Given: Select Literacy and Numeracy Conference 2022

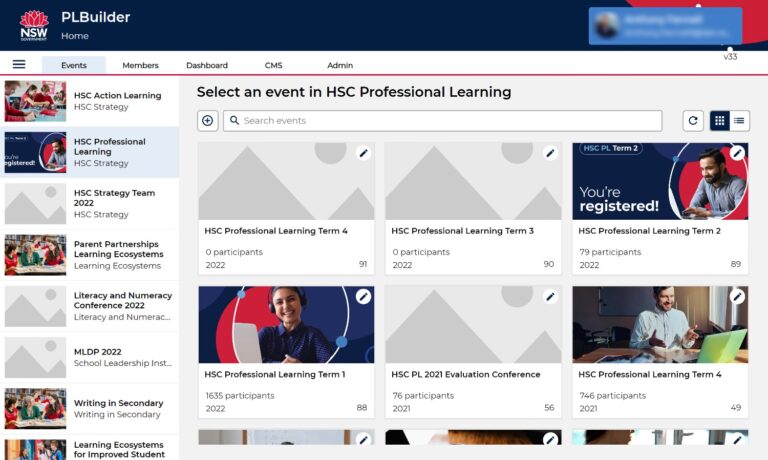Looking at the screenshot, I should pyautogui.click(x=90, y=306).
